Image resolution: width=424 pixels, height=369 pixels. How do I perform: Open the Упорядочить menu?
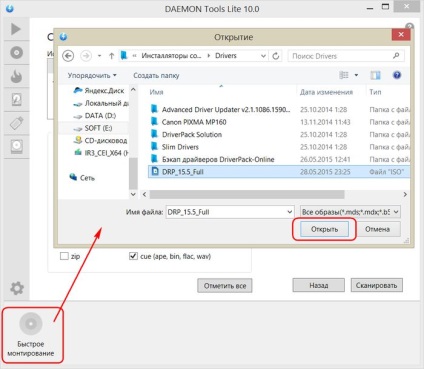click(92, 75)
